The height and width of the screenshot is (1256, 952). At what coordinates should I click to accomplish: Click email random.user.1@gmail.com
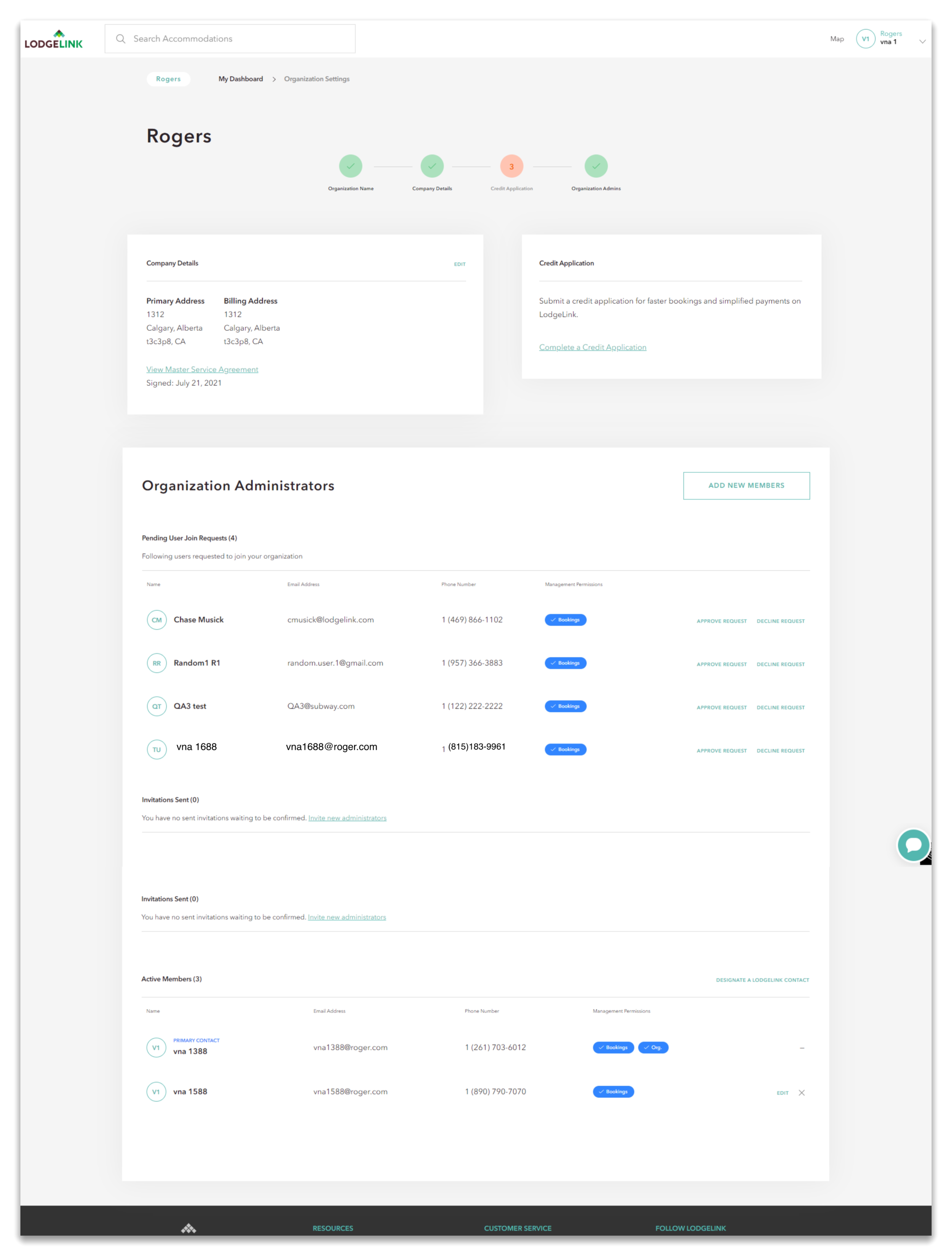[335, 663]
